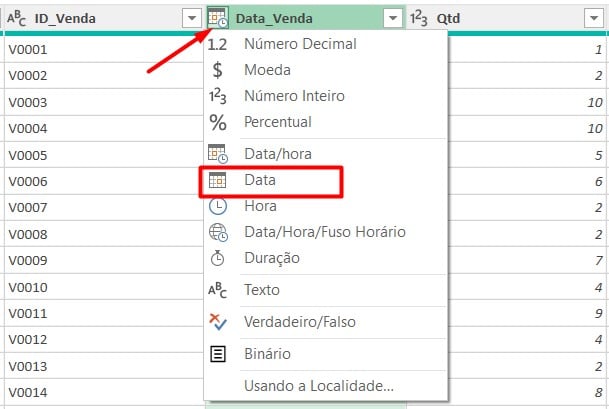This screenshot has width=609, height=409.
Task: Pick the Texto data type option
Action: tap(262, 290)
